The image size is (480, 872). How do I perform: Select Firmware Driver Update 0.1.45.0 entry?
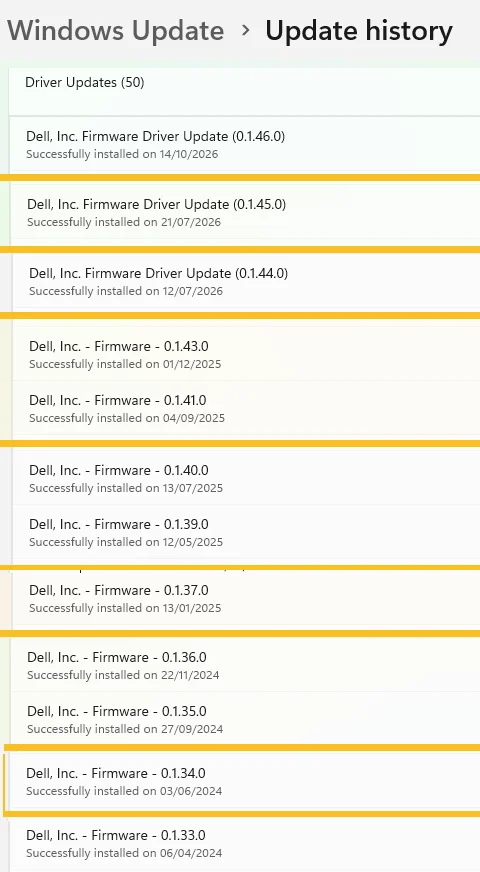(x=245, y=212)
